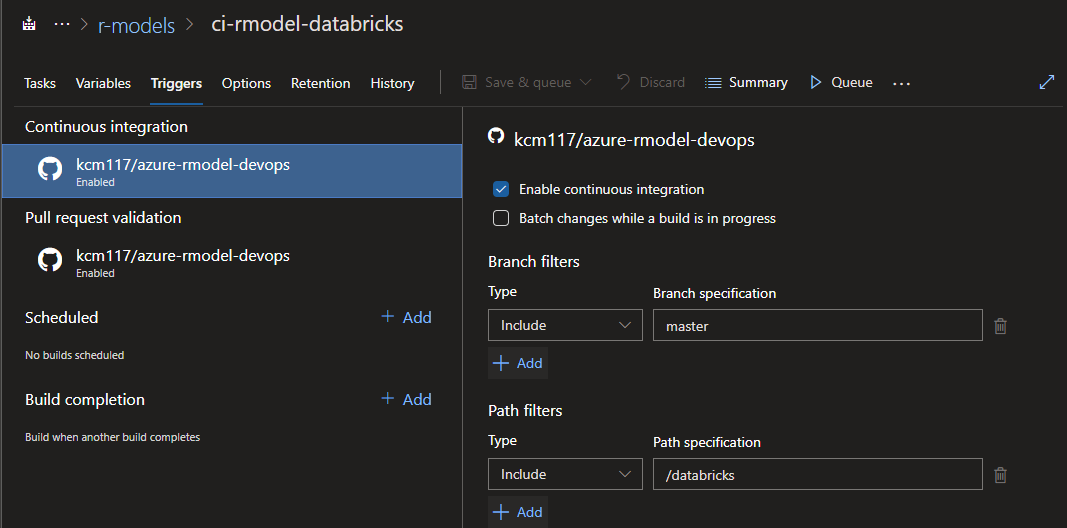Open the toolbar more actions ellipsis
The image size is (1067, 528).
[x=901, y=83]
